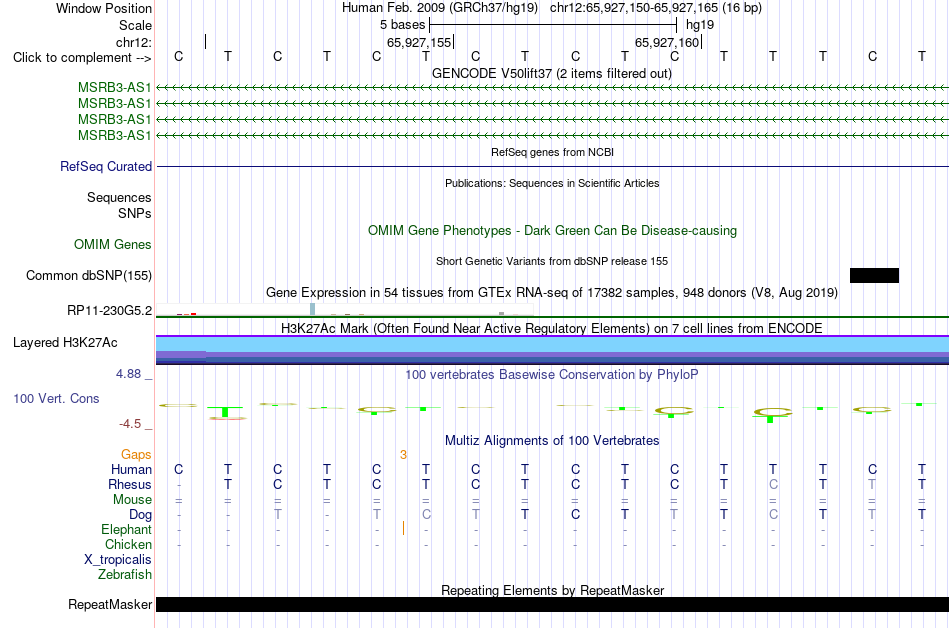Click the Zebrafish species label
The image size is (950, 628).
[125, 574]
